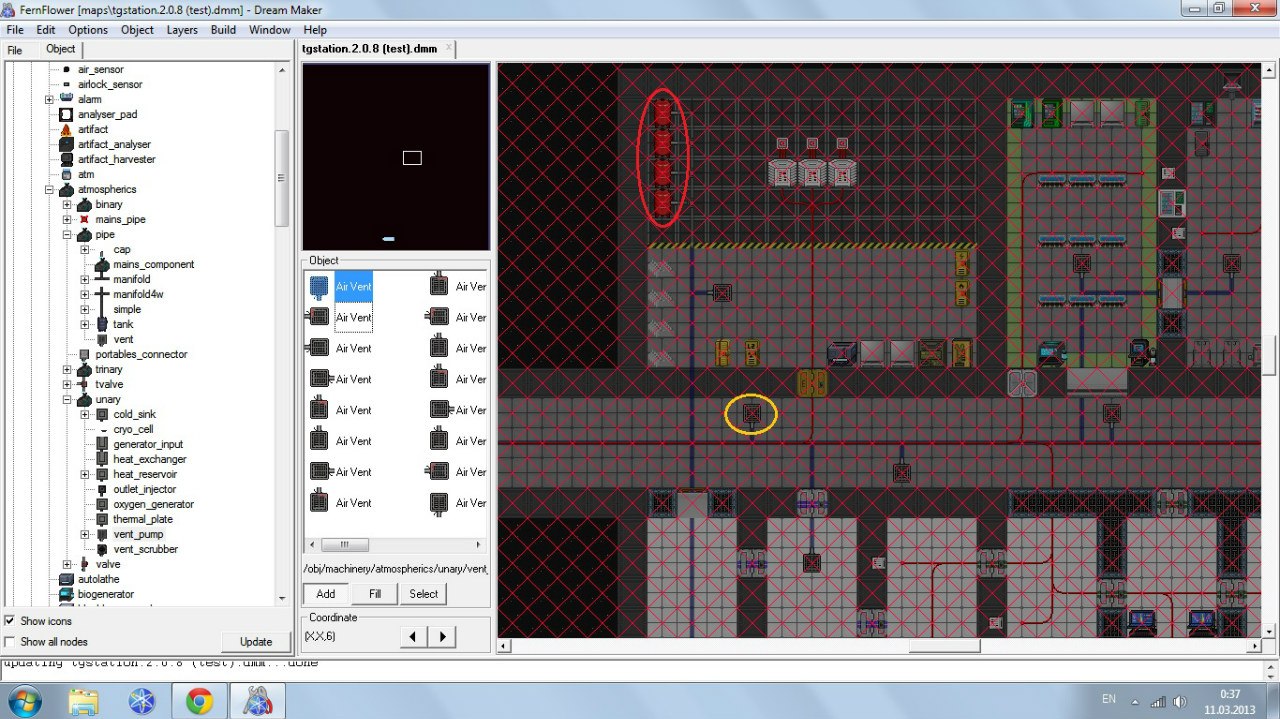Viewport: 1280px width, 719px height.
Task: Click the volume icon in system tray
Action: 1180,701
